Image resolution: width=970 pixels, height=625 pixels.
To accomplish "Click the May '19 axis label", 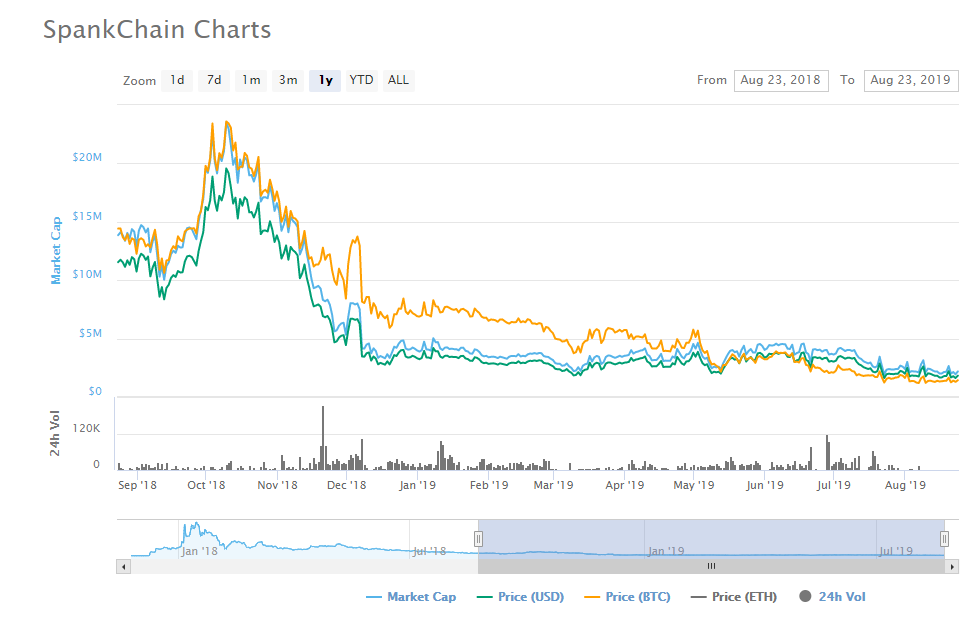I will 693,485.
